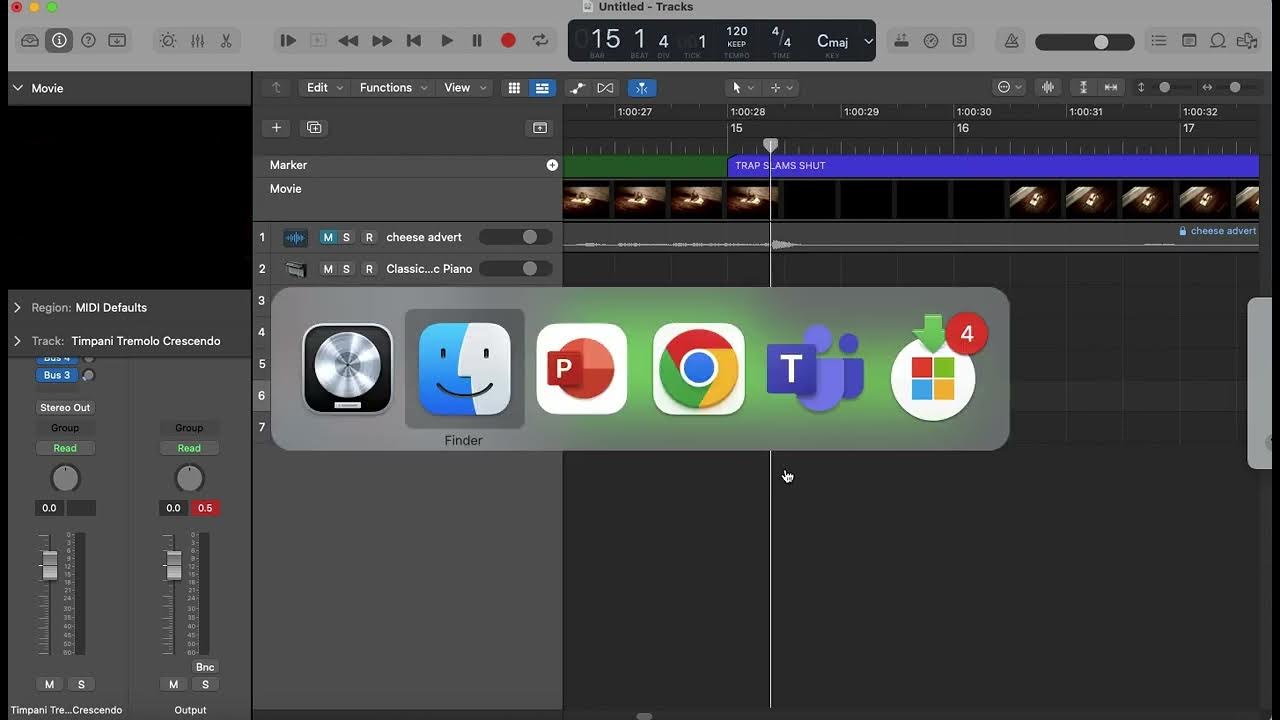Open the Tuner icon
The image size is (1280, 720).
(931, 41)
